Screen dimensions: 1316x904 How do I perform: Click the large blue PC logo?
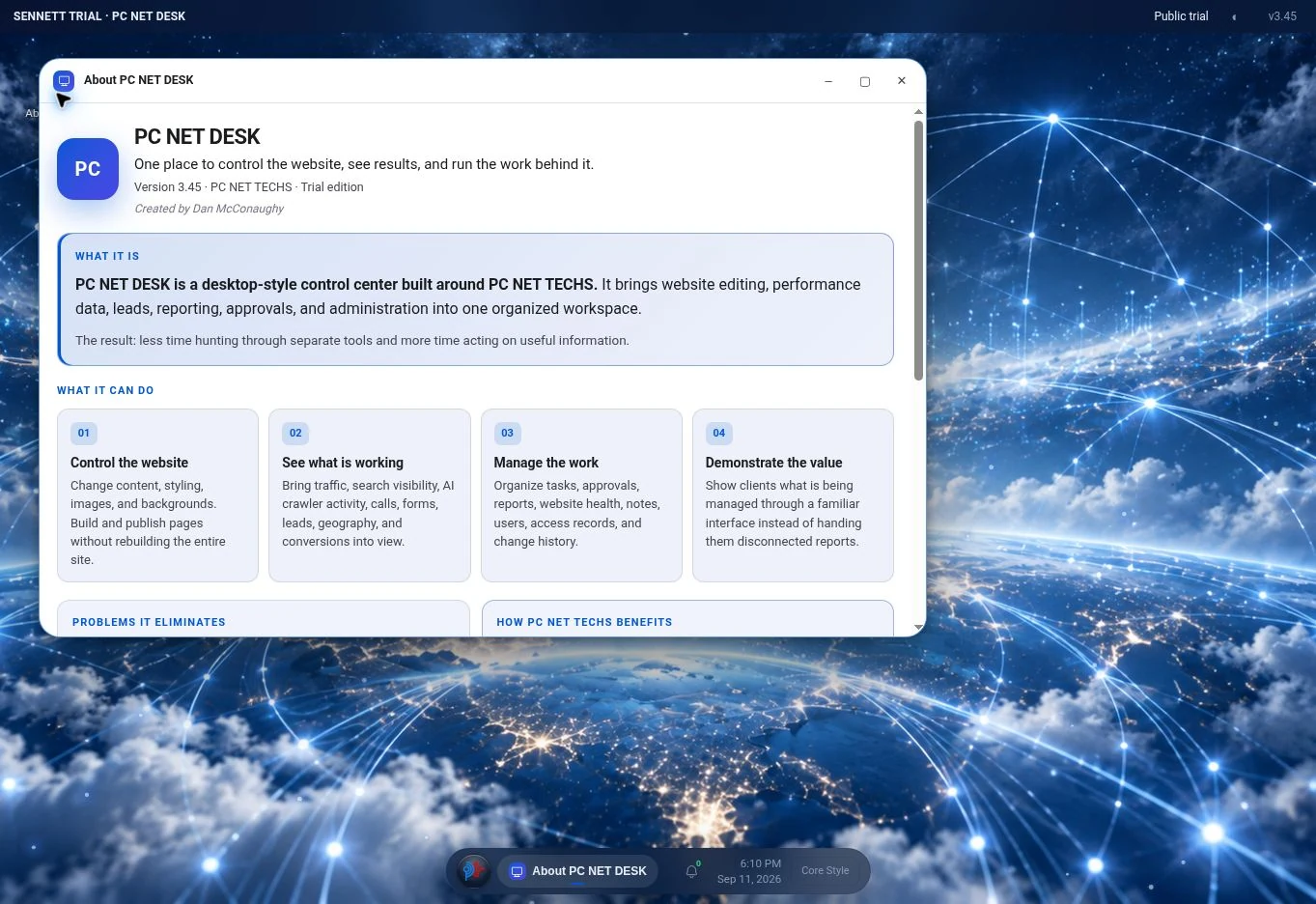[88, 169]
